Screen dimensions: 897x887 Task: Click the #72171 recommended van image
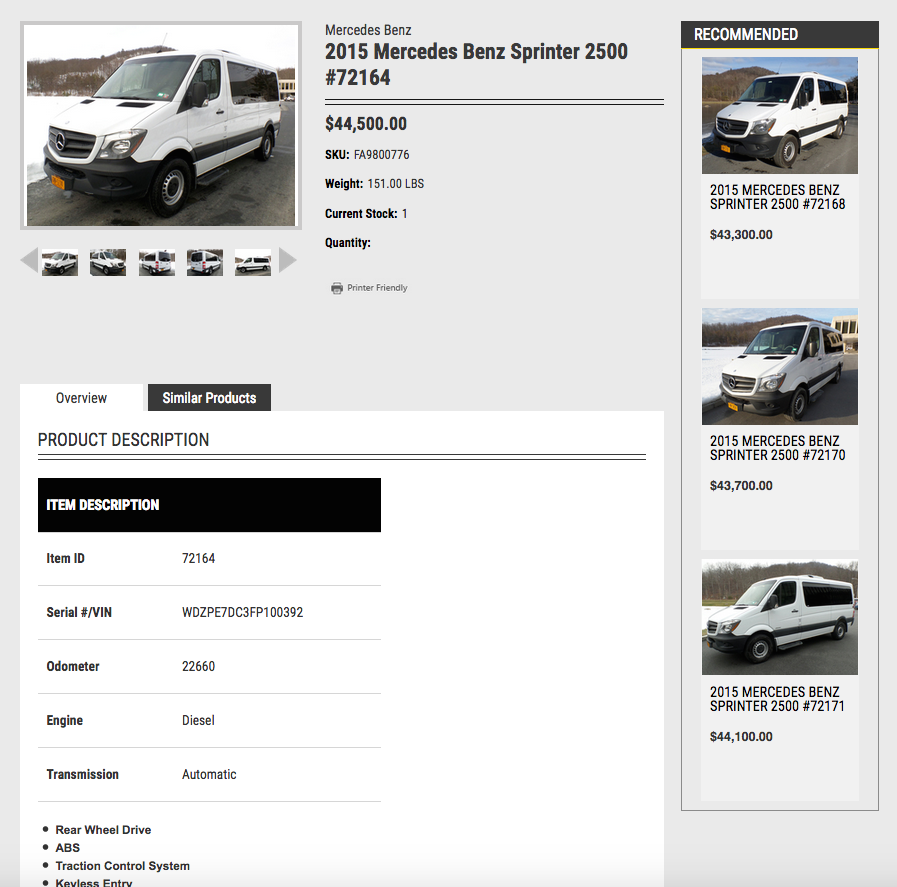coord(780,617)
